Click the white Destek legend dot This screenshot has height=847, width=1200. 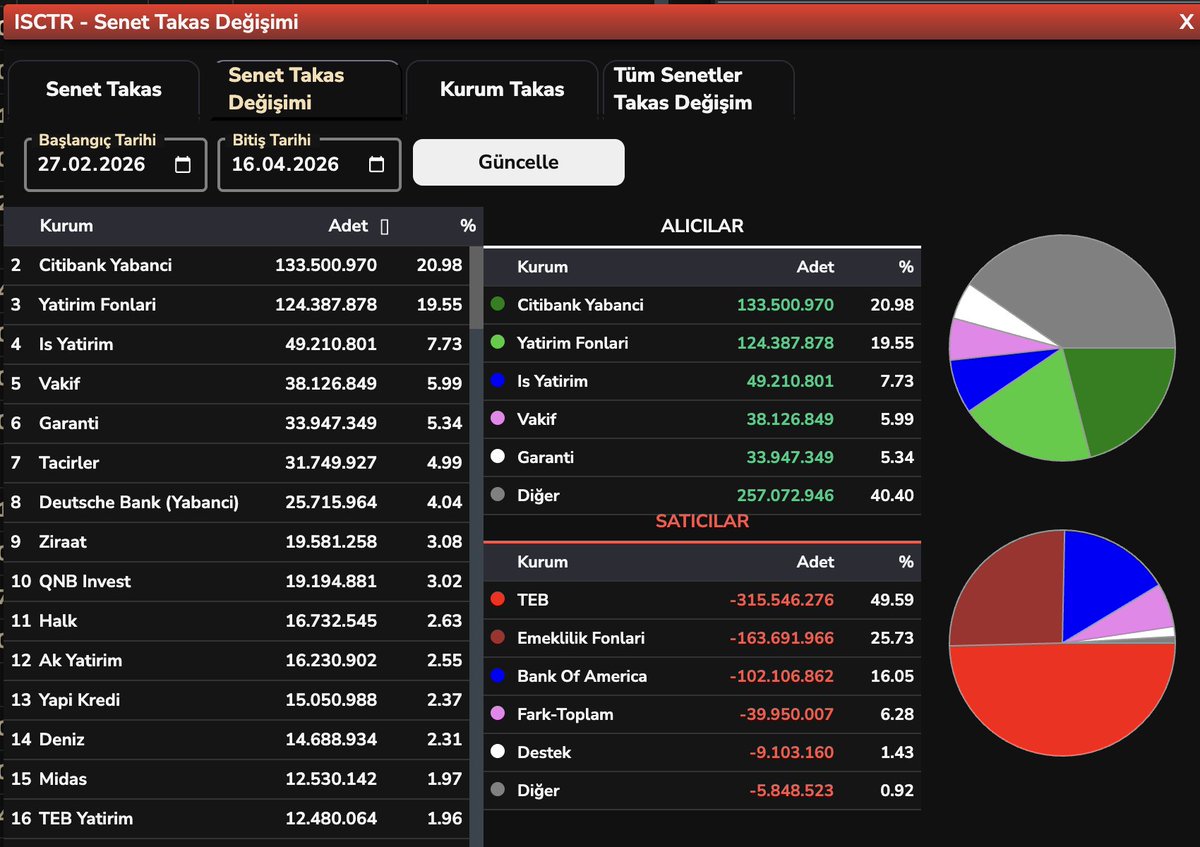[497, 752]
